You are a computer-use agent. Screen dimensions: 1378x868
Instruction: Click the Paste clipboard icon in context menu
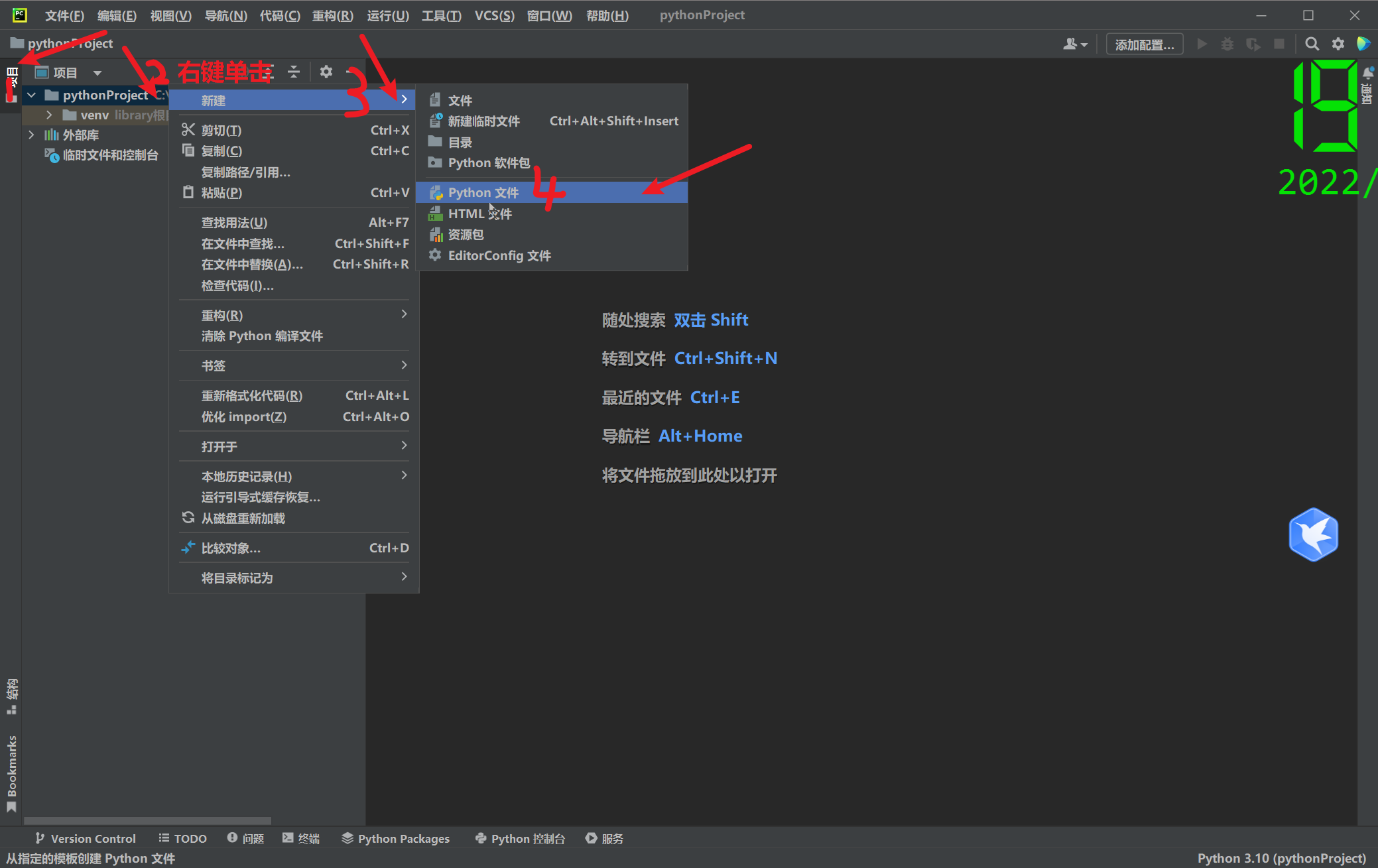tap(188, 192)
